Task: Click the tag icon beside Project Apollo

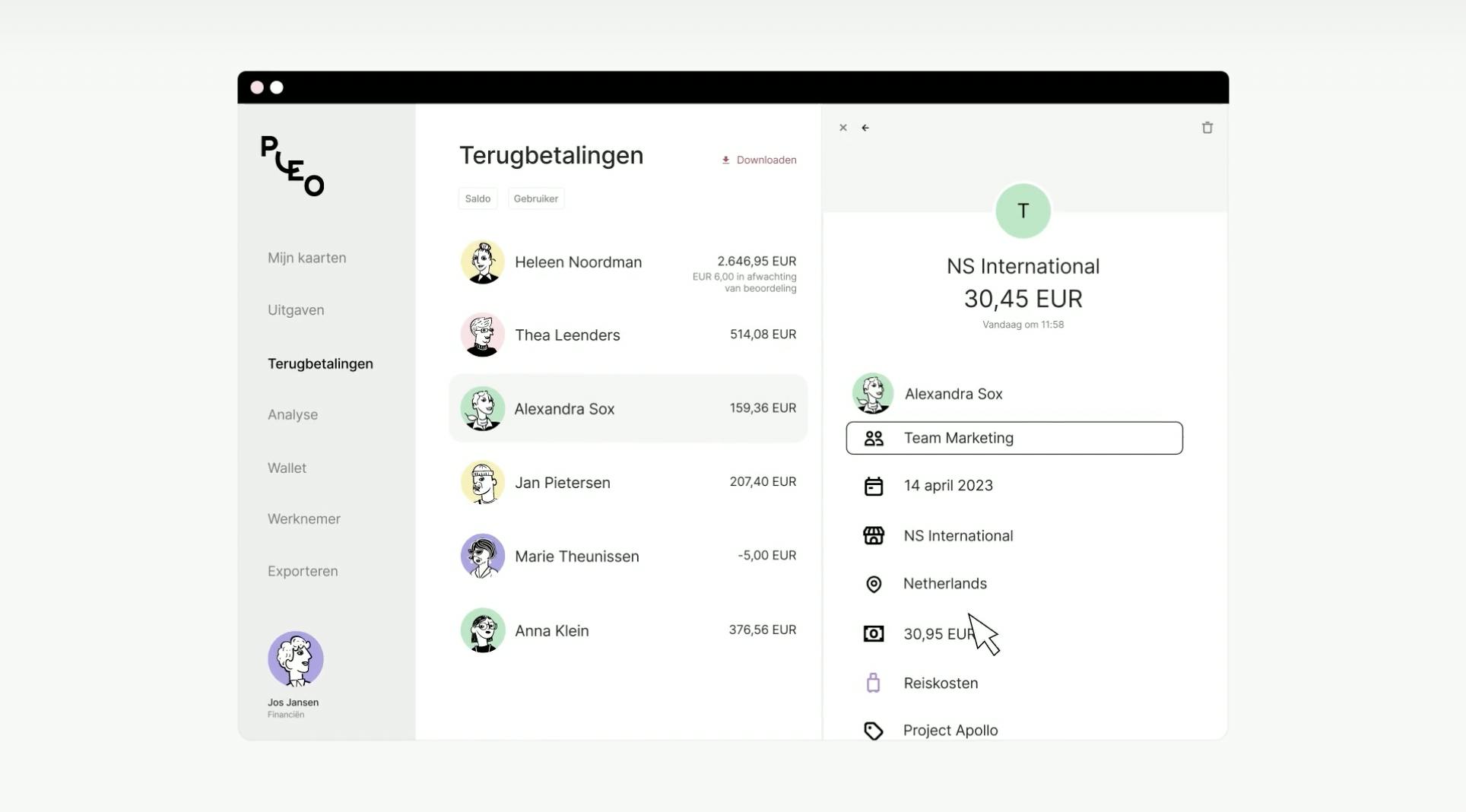Action: point(874,731)
